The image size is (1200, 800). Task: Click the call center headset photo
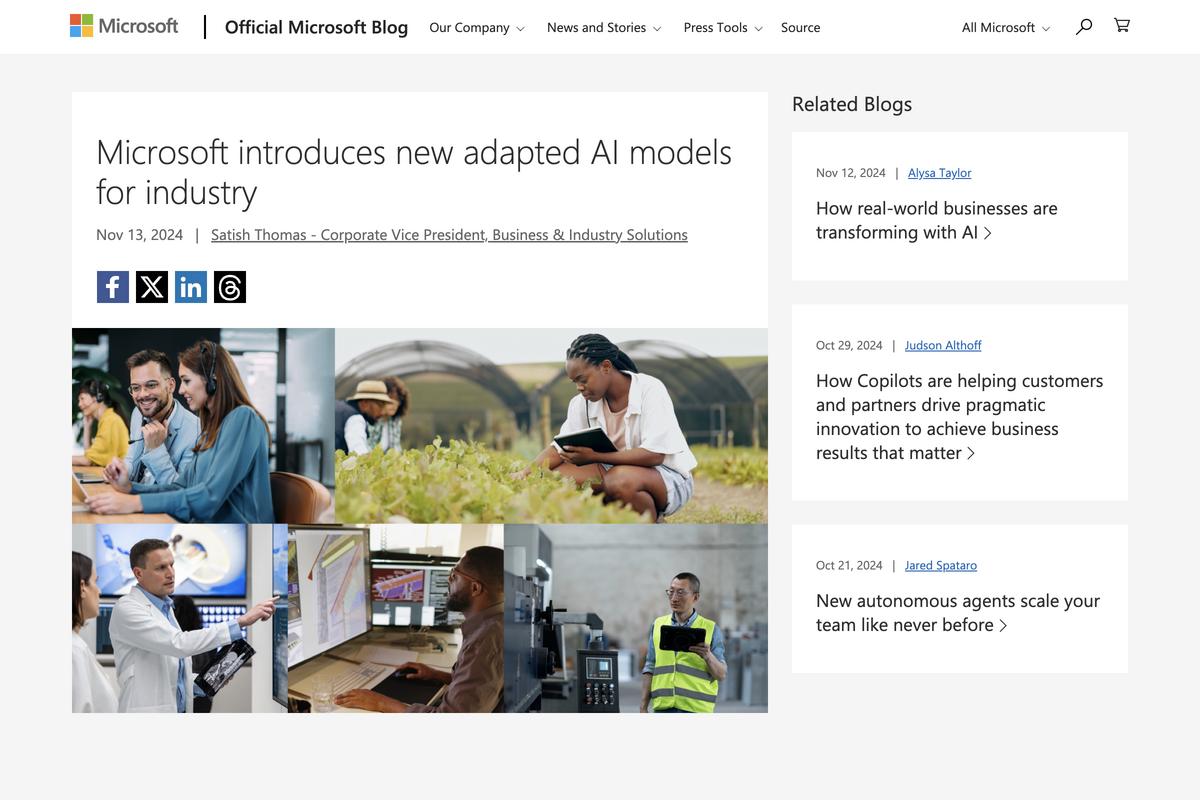click(x=203, y=426)
